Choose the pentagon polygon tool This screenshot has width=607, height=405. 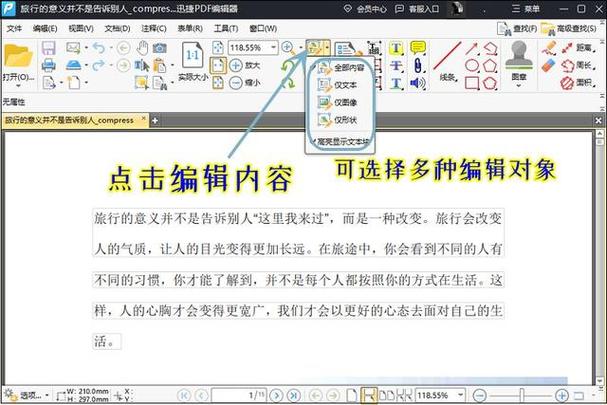click(x=490, y=65)
